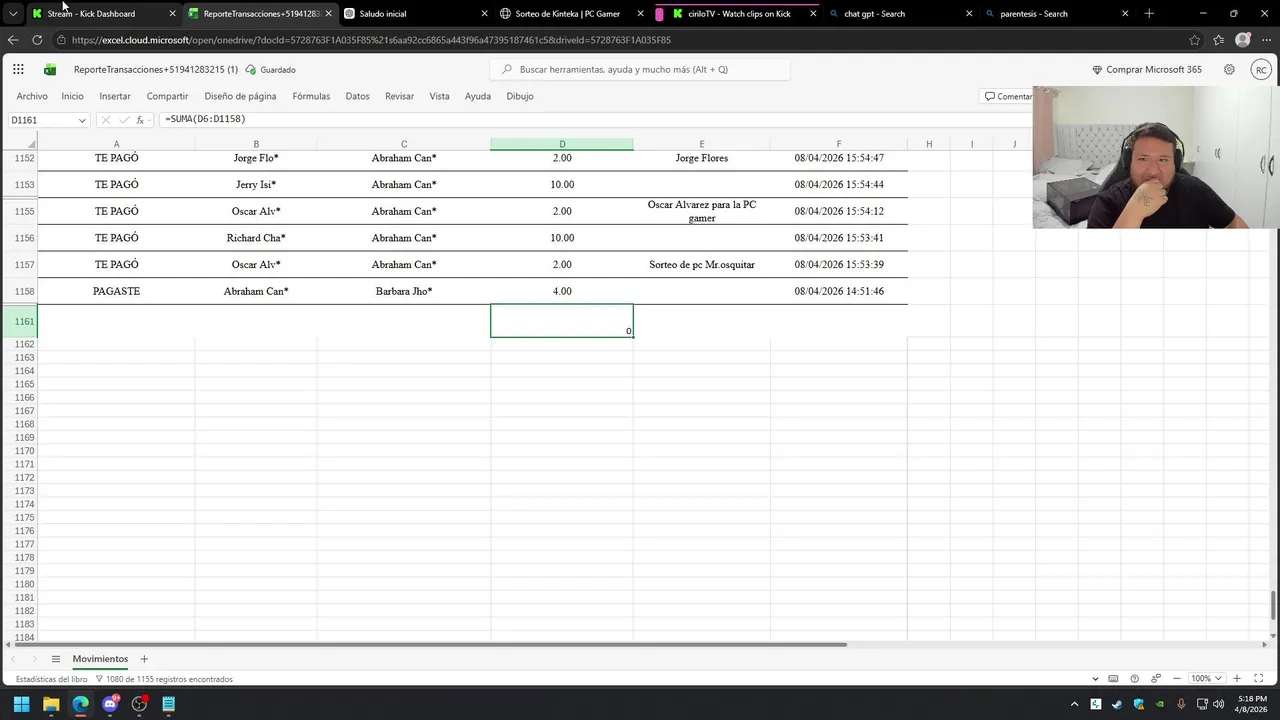Click cell 'PAGASTE' in row 1158
The image size is (1280, 720).
116,291
